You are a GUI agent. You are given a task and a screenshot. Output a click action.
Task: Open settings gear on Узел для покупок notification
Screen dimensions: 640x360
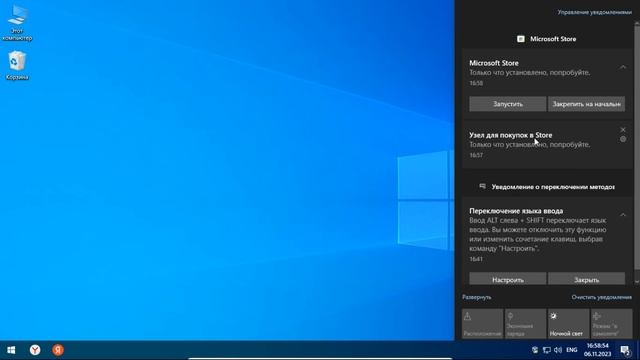click(623, 139)
